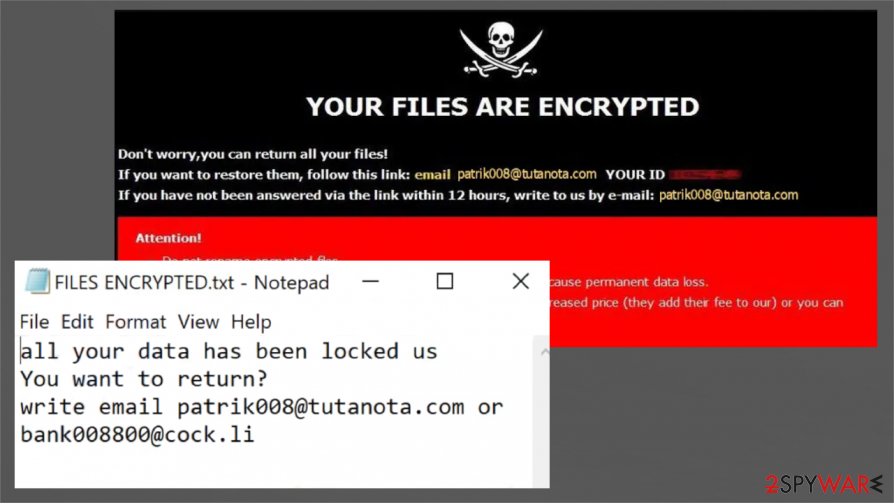Open the File menu in Notepad
The height and width of the screenshot is (504, 894).
34,322
